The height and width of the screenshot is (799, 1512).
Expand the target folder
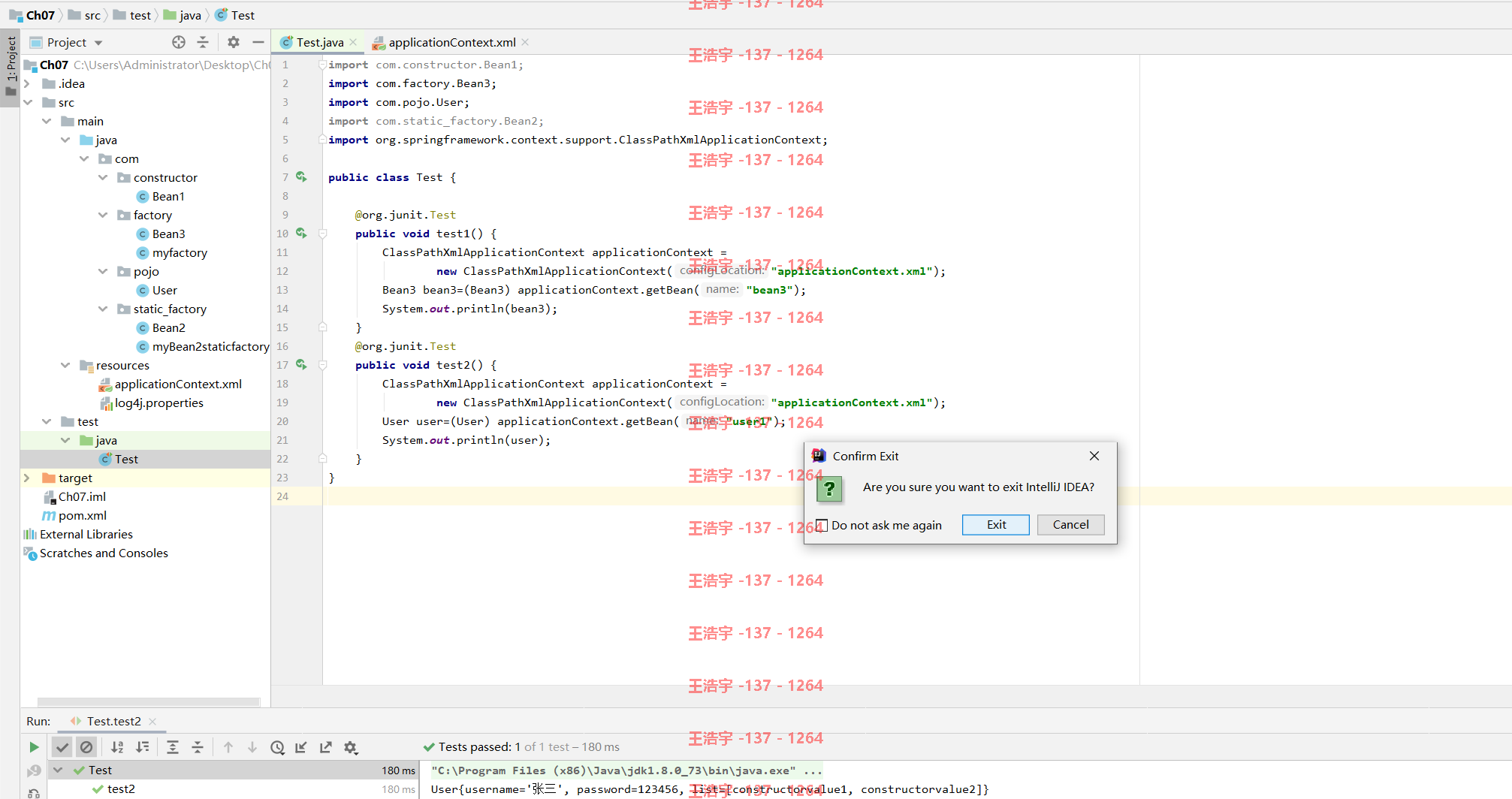(x=27, y=478)
